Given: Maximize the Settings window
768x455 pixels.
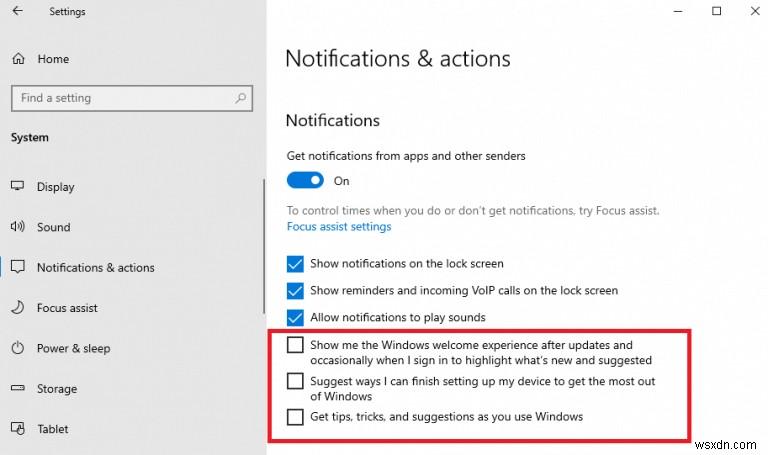Looking at the screenshot, I should pos(717,11).
